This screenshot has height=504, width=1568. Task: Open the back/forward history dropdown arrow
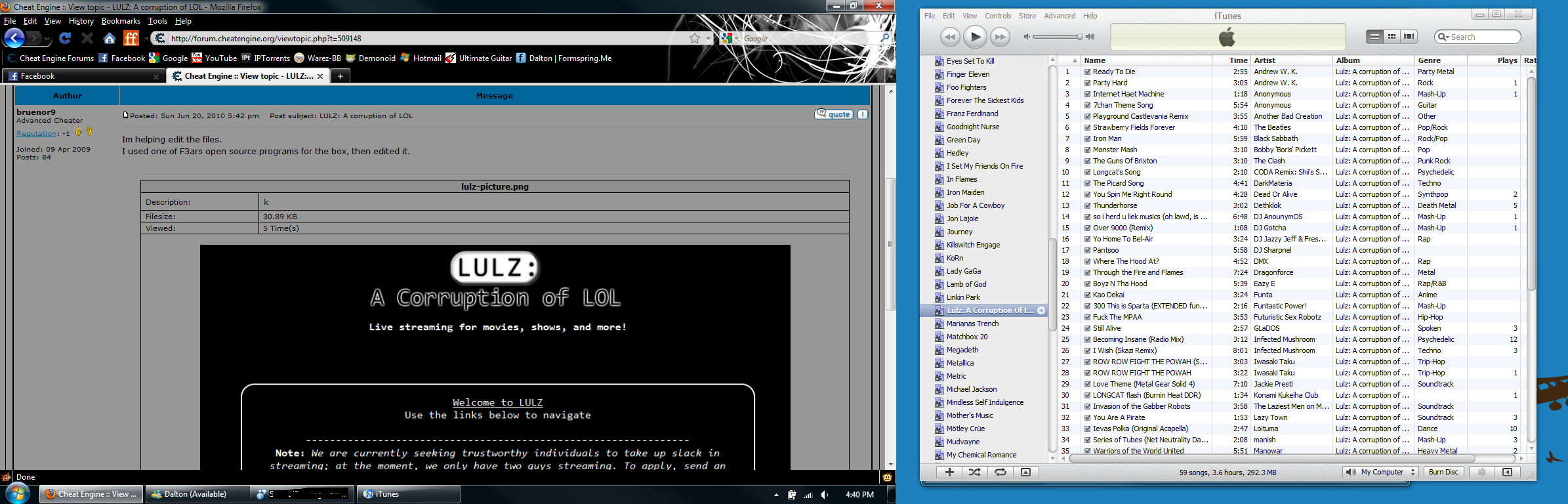47,39
